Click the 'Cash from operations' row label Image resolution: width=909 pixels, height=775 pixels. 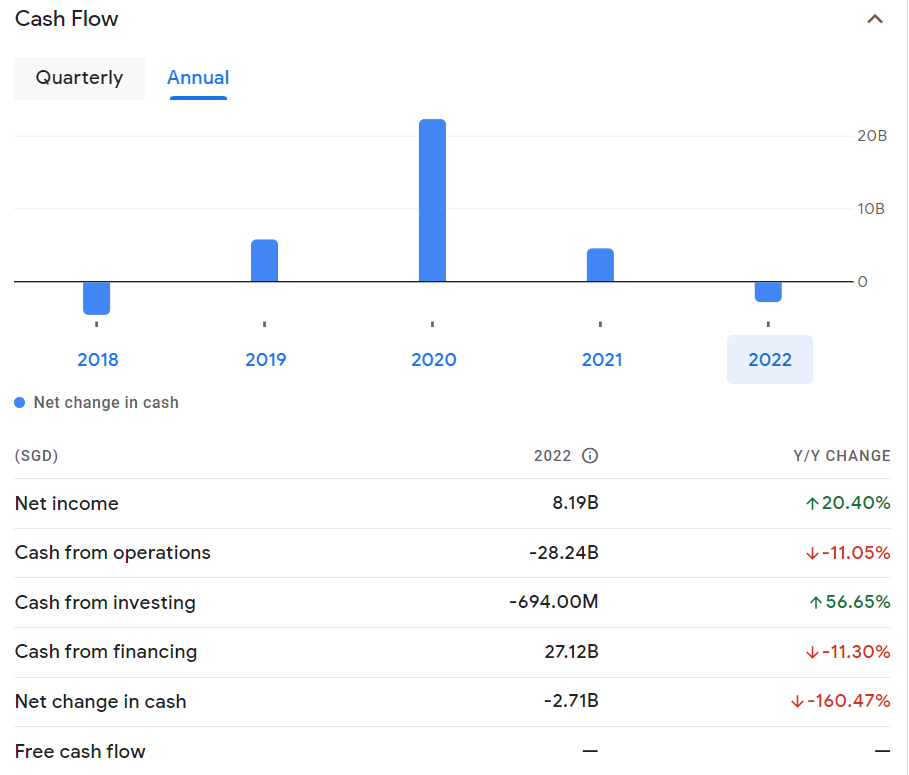[112, 553]
